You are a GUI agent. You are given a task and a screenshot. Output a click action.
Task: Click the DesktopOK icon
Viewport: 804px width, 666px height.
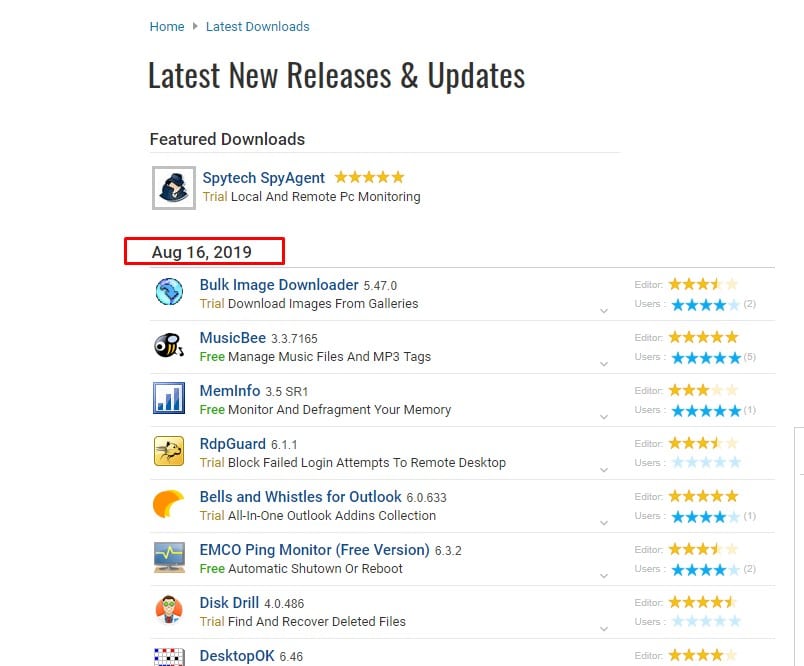click(169, 656)
